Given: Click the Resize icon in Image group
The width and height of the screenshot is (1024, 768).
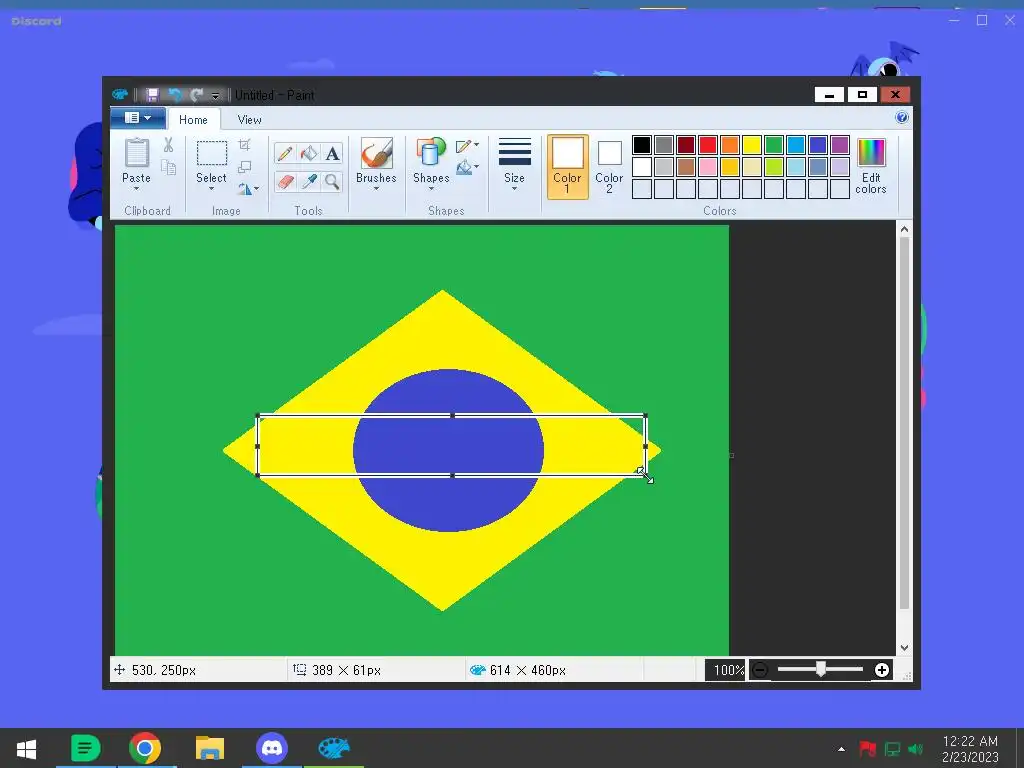Looking at the screenshot, I should pos(245,167).
